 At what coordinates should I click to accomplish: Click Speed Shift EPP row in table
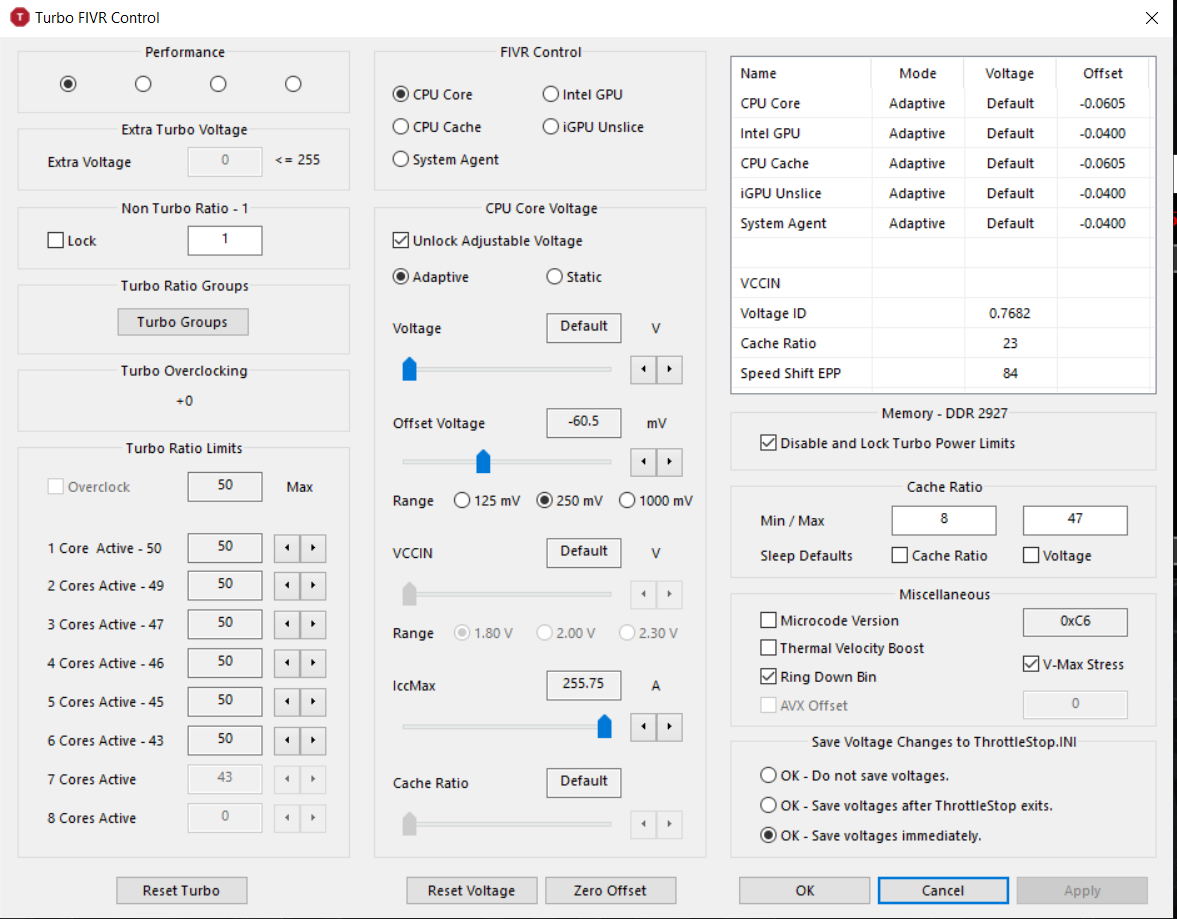click(x=943, y=373)
